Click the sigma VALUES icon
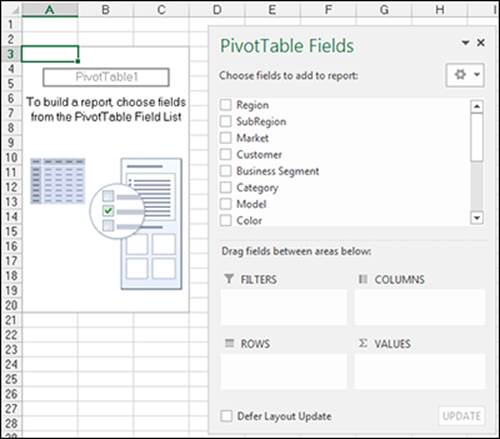Viewport: 500px width, 439px height. pyautogui.click(x=363, y=343)
